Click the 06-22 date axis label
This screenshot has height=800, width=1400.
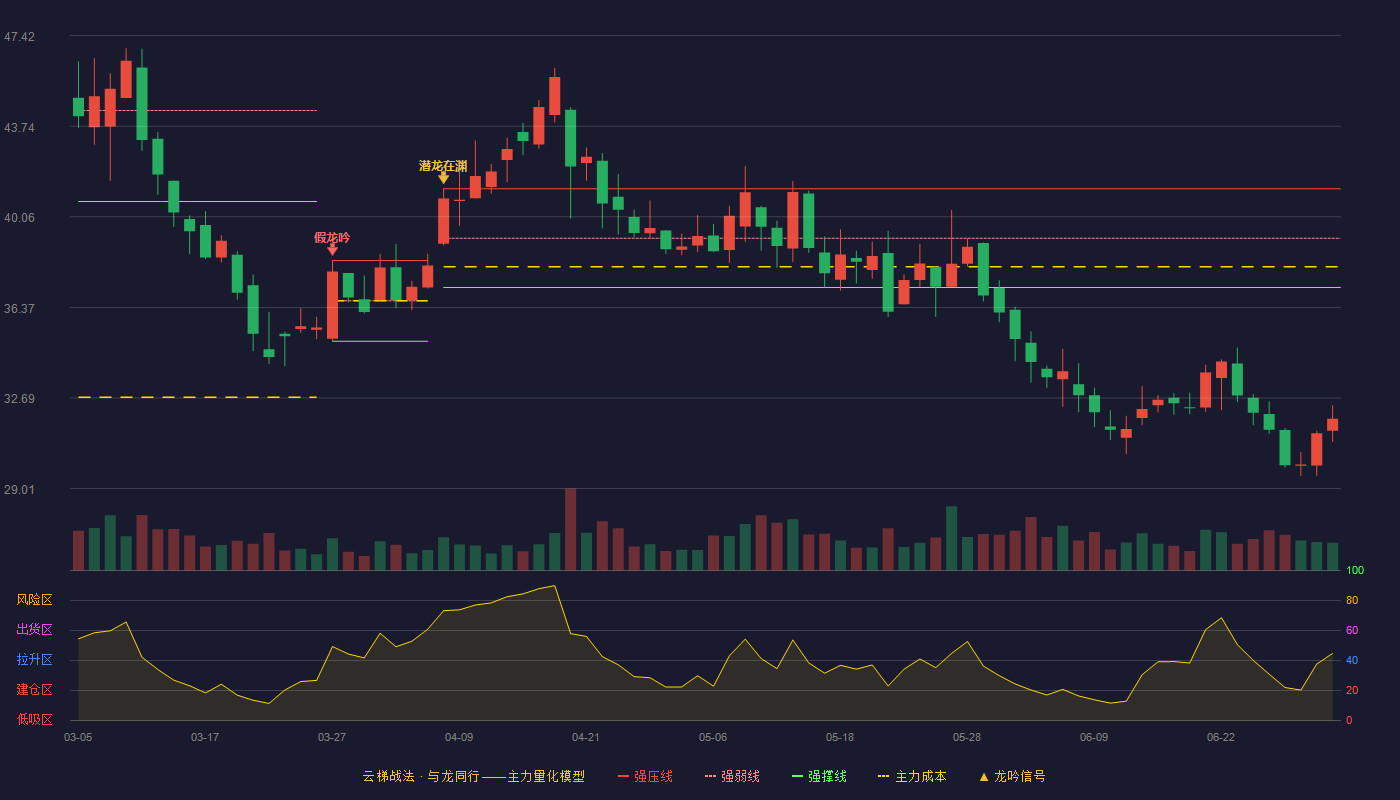(x=1221, y=737)
